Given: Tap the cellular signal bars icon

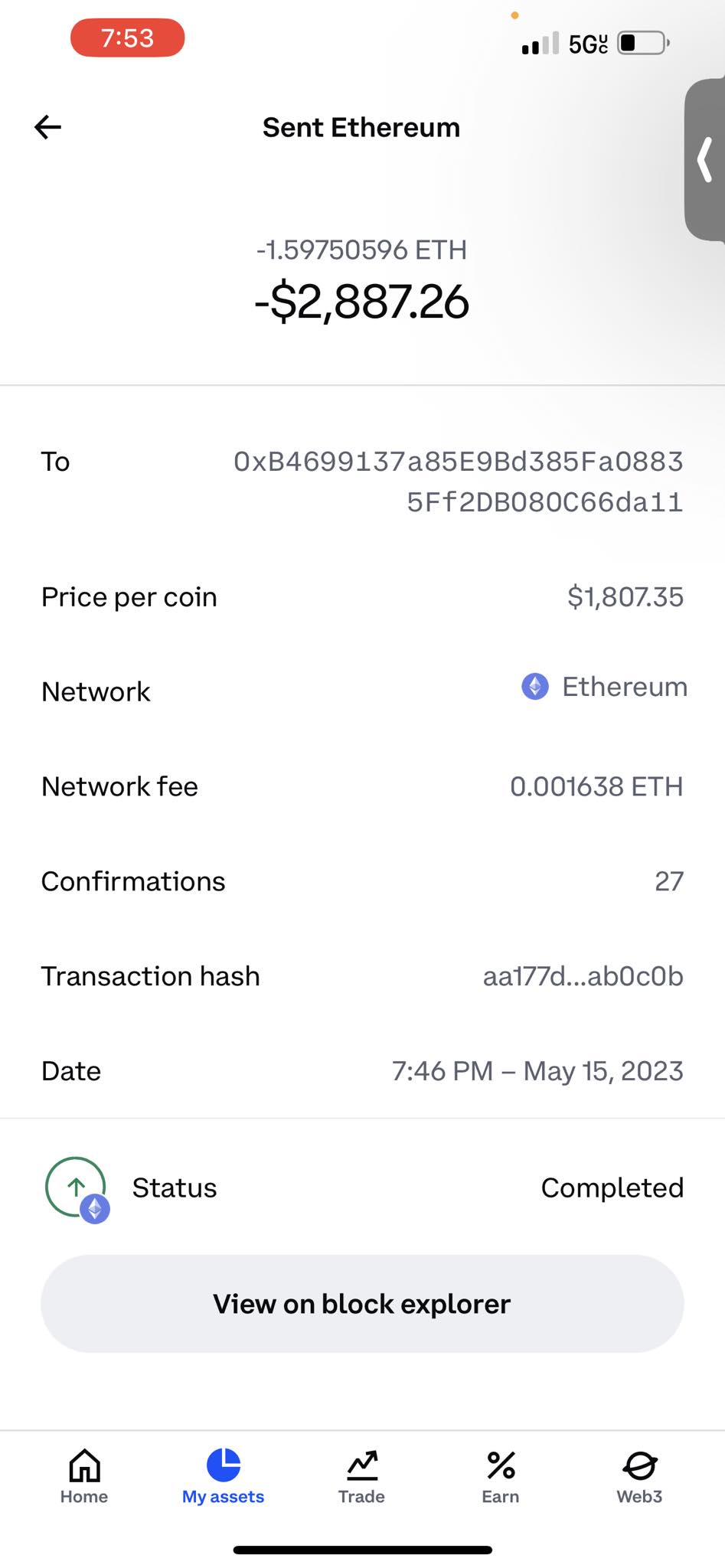Looking at the screenshot, I should [540, 44].
